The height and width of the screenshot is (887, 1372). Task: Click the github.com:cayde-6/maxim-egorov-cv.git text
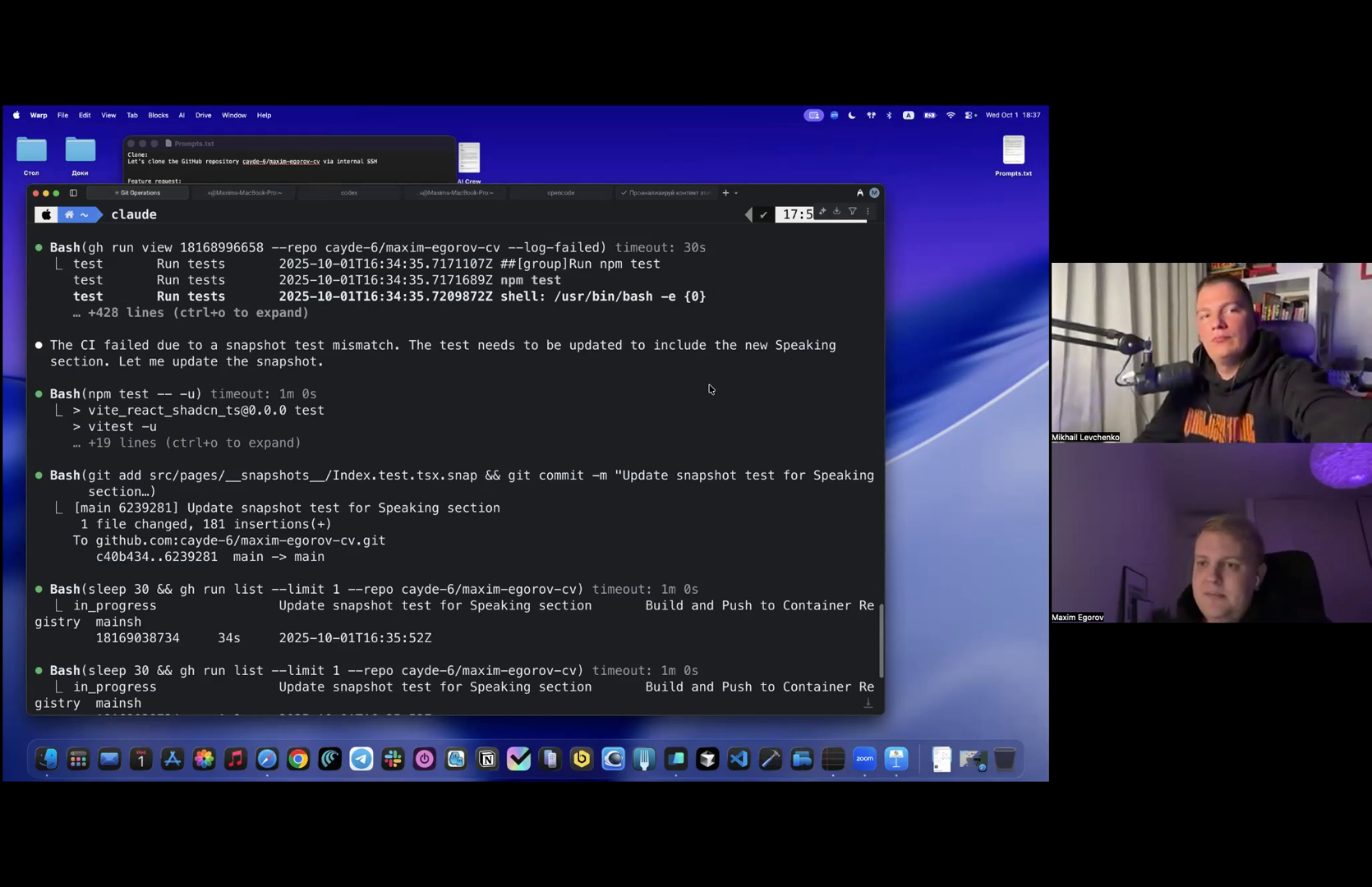(x=241, y=540)
